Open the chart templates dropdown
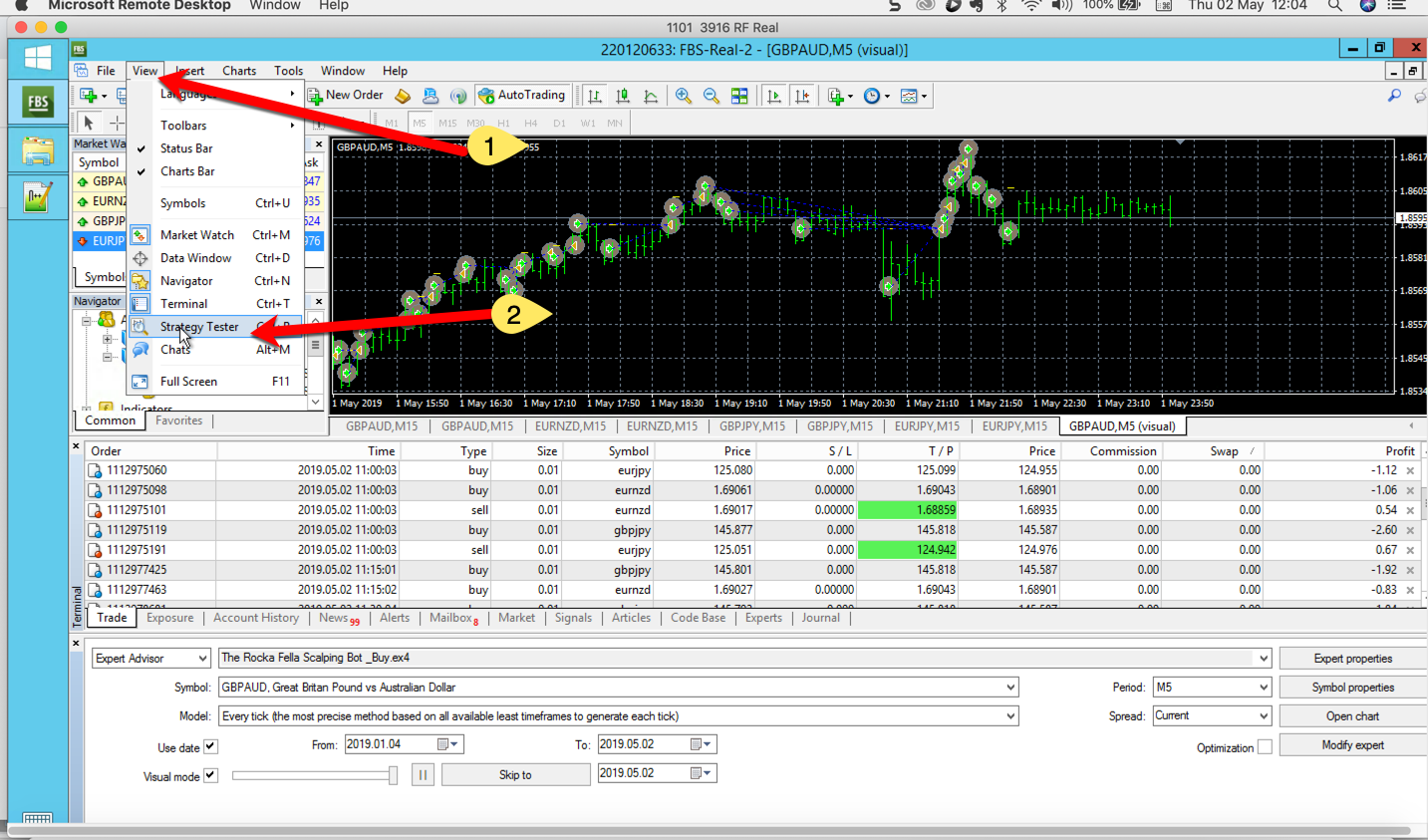Image resolution: width=1428 pixels, height=840 pixels. click(914, 96)
